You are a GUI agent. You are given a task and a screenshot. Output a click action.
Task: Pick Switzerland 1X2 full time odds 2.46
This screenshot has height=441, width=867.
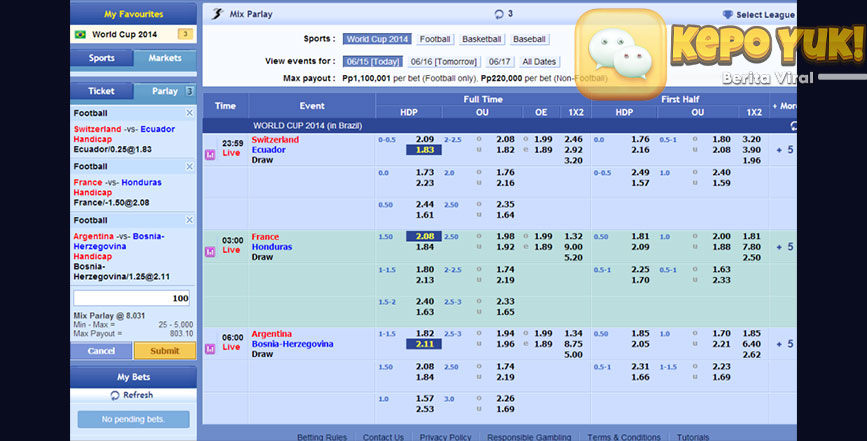click(x=573, y=139)
